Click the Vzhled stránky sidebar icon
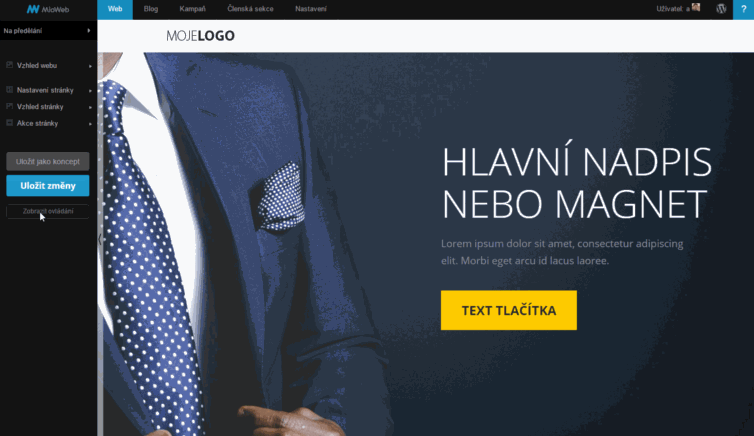The width and height of the screenshot is (754, 436). [x=9, y=106]
